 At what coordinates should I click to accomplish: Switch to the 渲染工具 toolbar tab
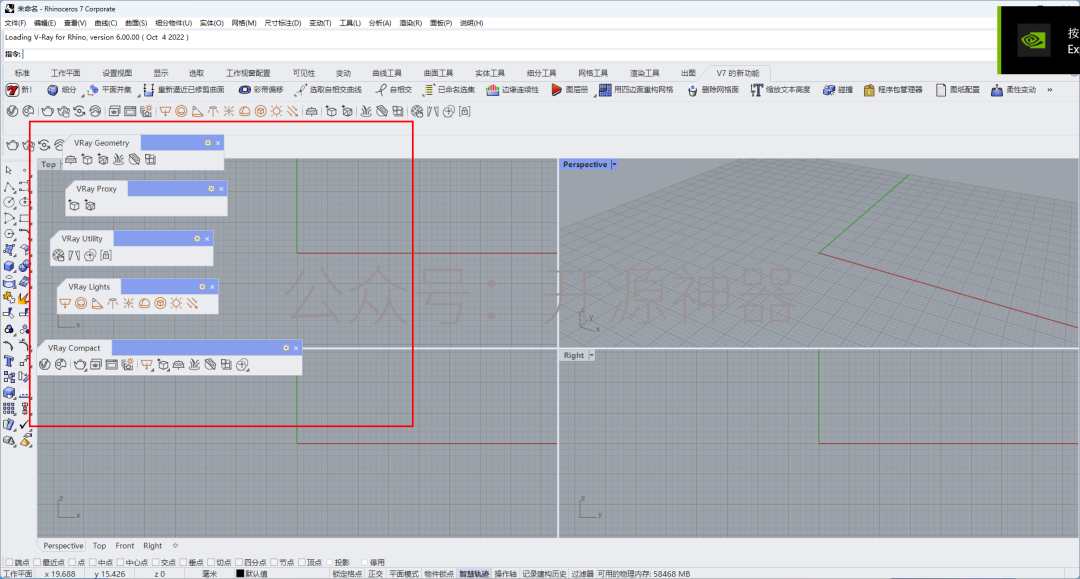tap(644, 73)
